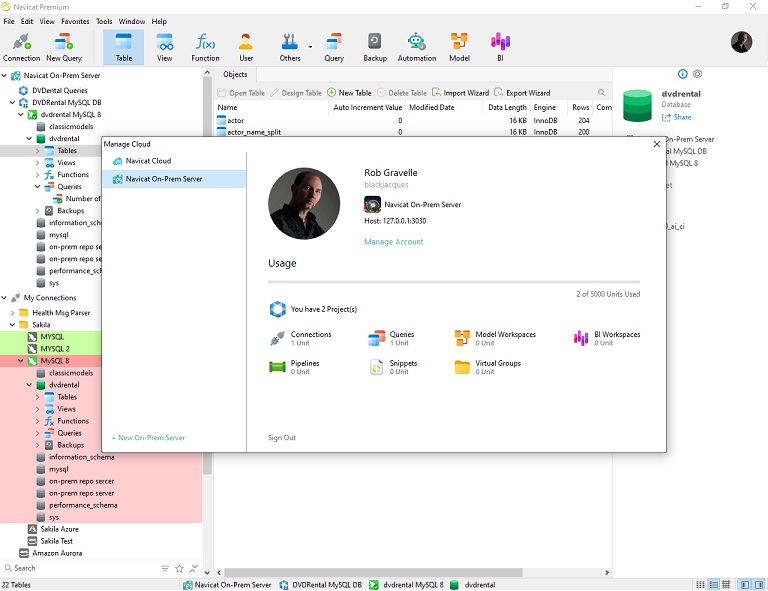Expand the Tables node under dvdrental
Viewport: 768px width, 591px height.
(x=38, y=151)
